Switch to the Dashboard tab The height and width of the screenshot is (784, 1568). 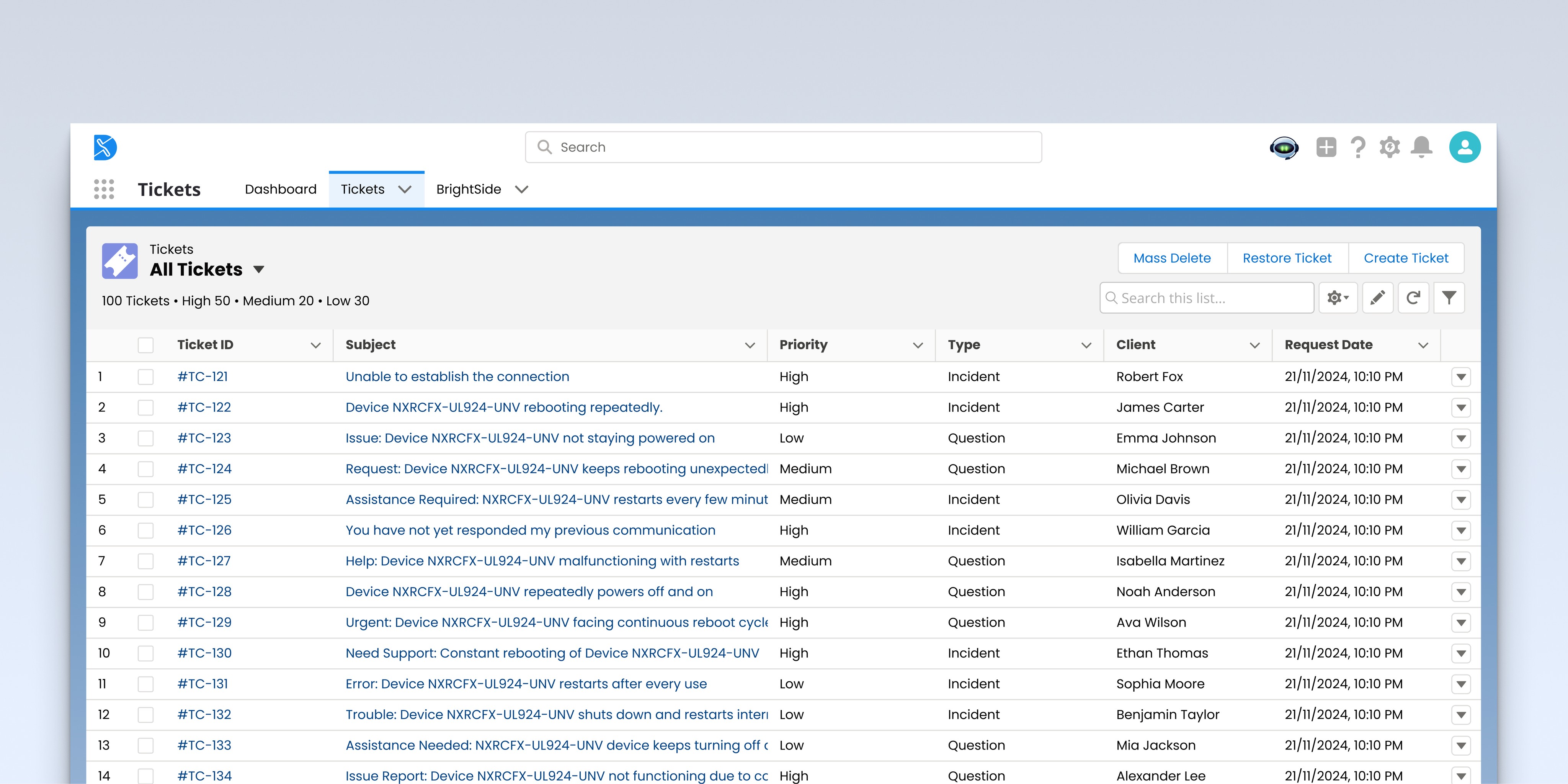point(281,190)
